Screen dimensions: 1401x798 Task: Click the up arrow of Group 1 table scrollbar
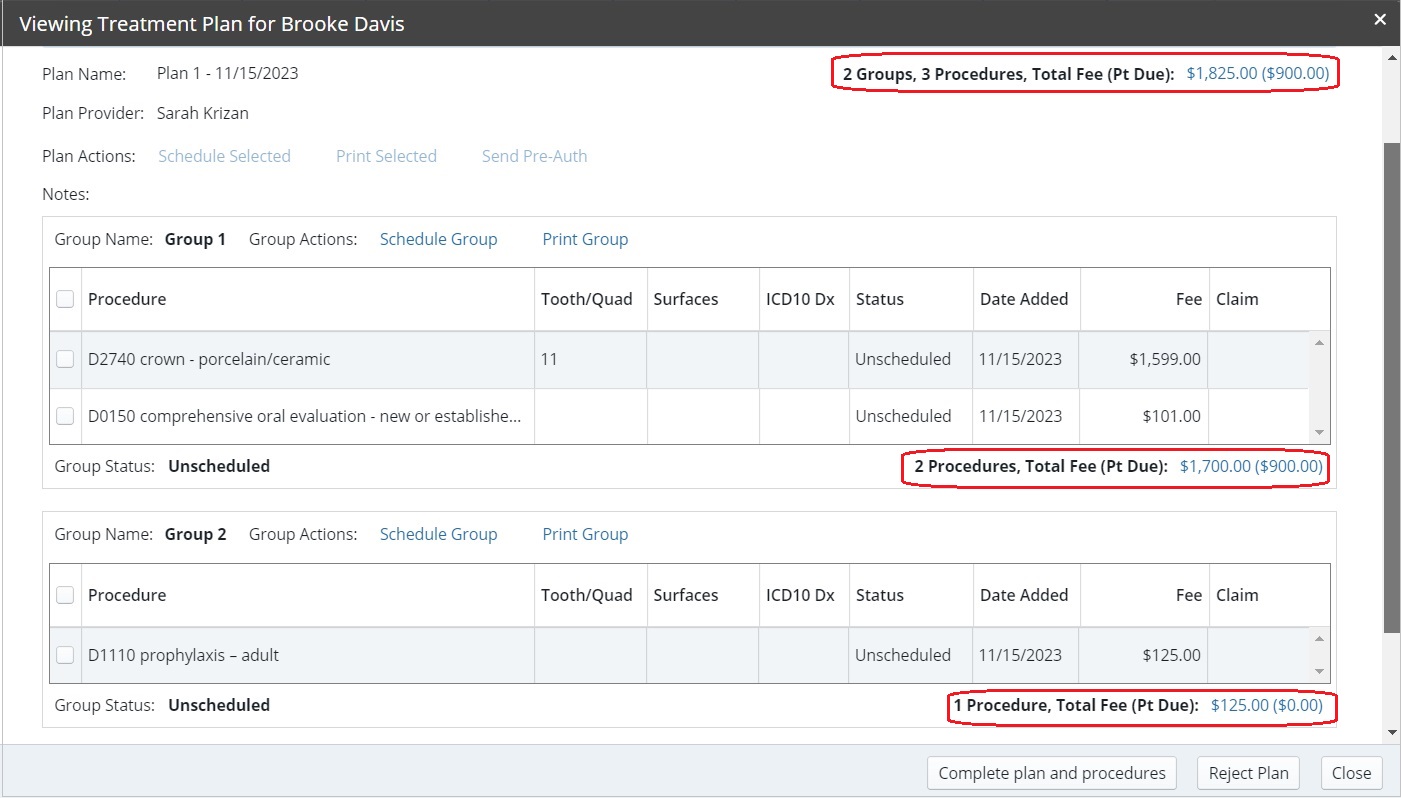click(1319, 343)
